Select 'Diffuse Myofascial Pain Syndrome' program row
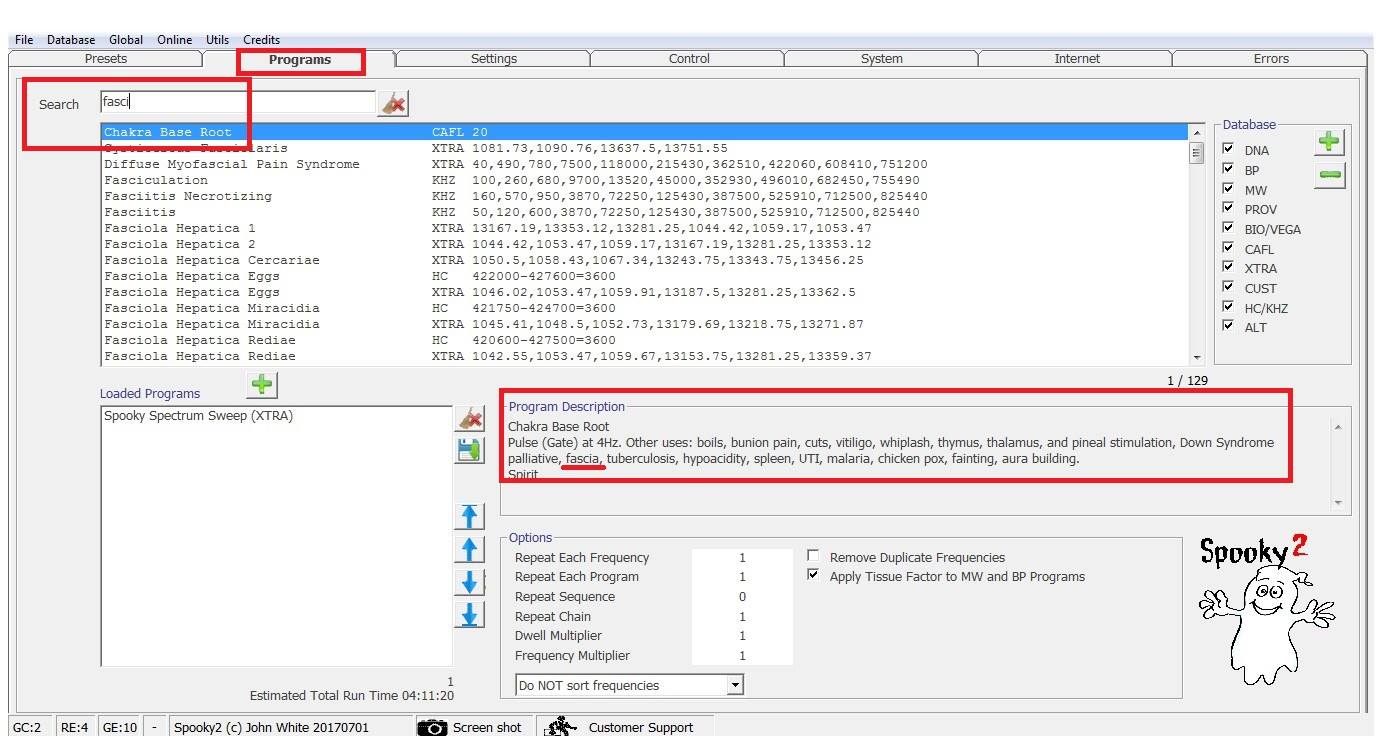The width and height of the screenshot is (1382, 744). 645,164
